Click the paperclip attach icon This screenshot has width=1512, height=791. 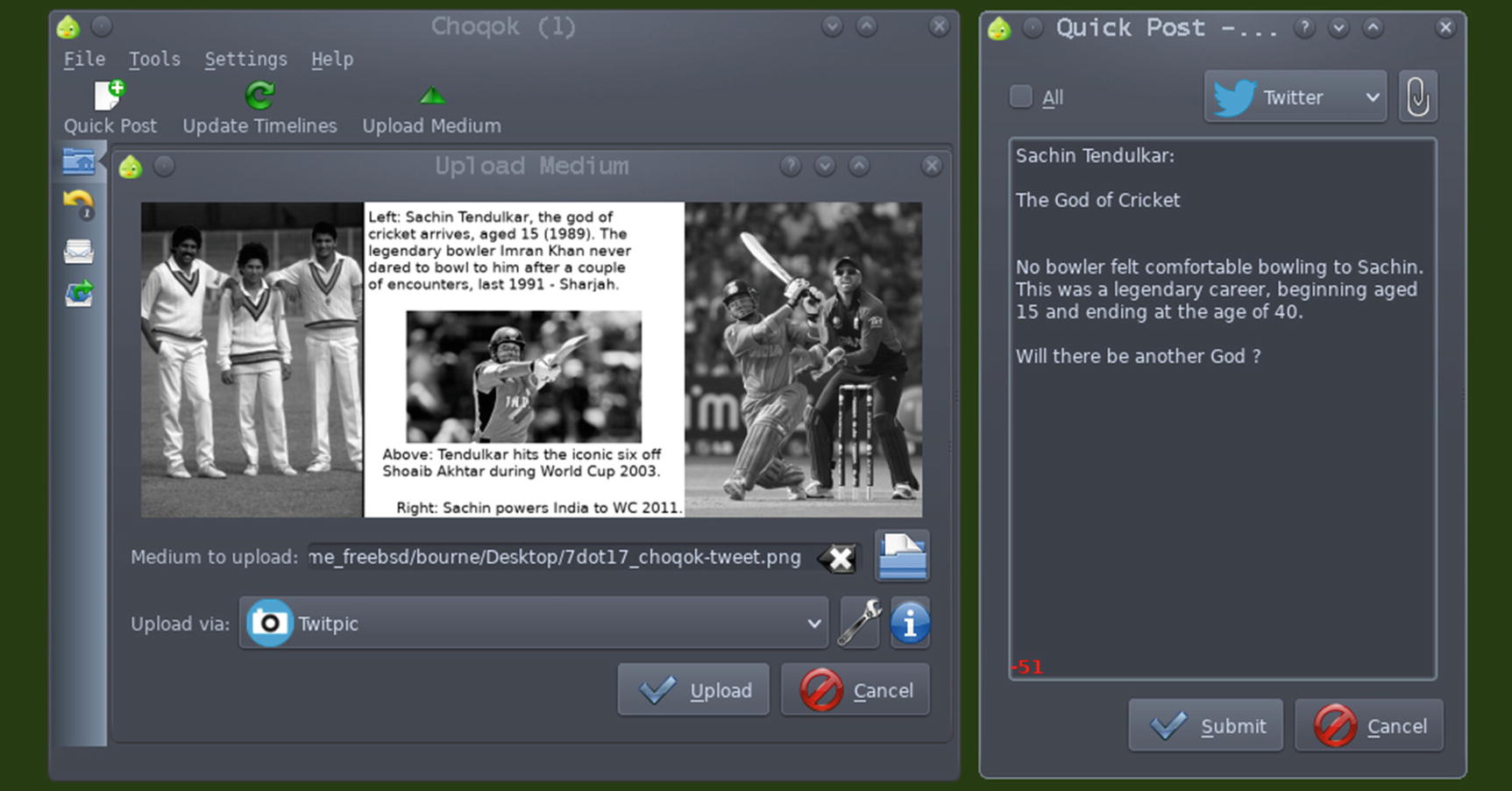click(x=1417, y=96)
